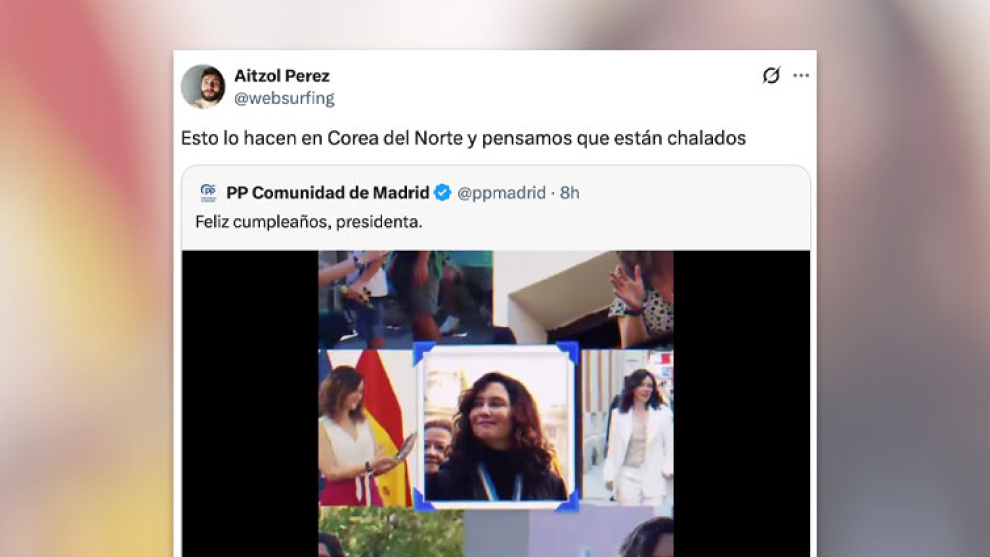Click the photo with the Spanish flag

coord(366,428)
